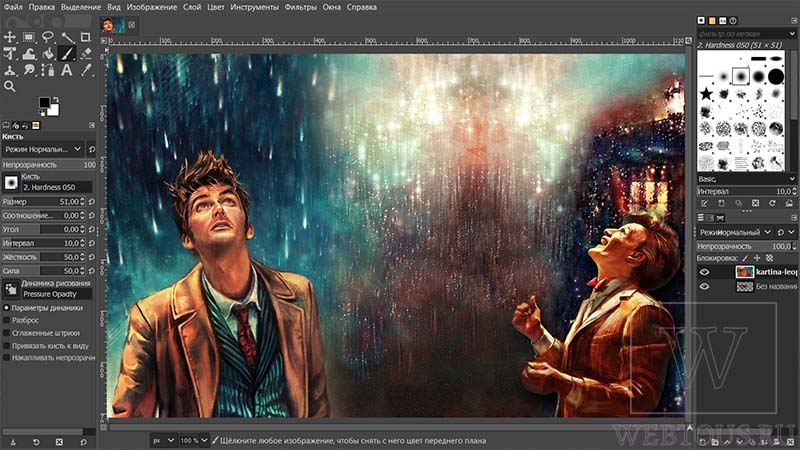Reset brush size (Размер) to default
The width and height of the screenshot is (800, 450).
click(92, 202)
